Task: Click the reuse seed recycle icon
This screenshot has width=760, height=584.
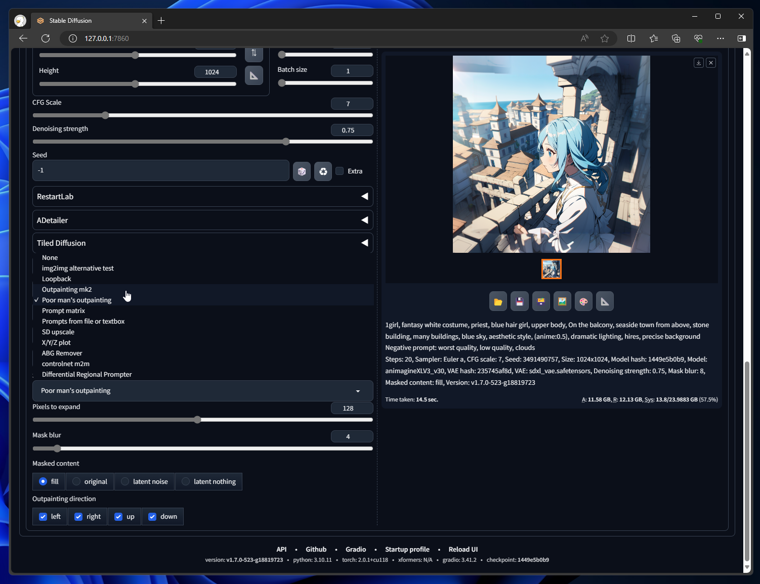Action: click(x=323, y=171)
